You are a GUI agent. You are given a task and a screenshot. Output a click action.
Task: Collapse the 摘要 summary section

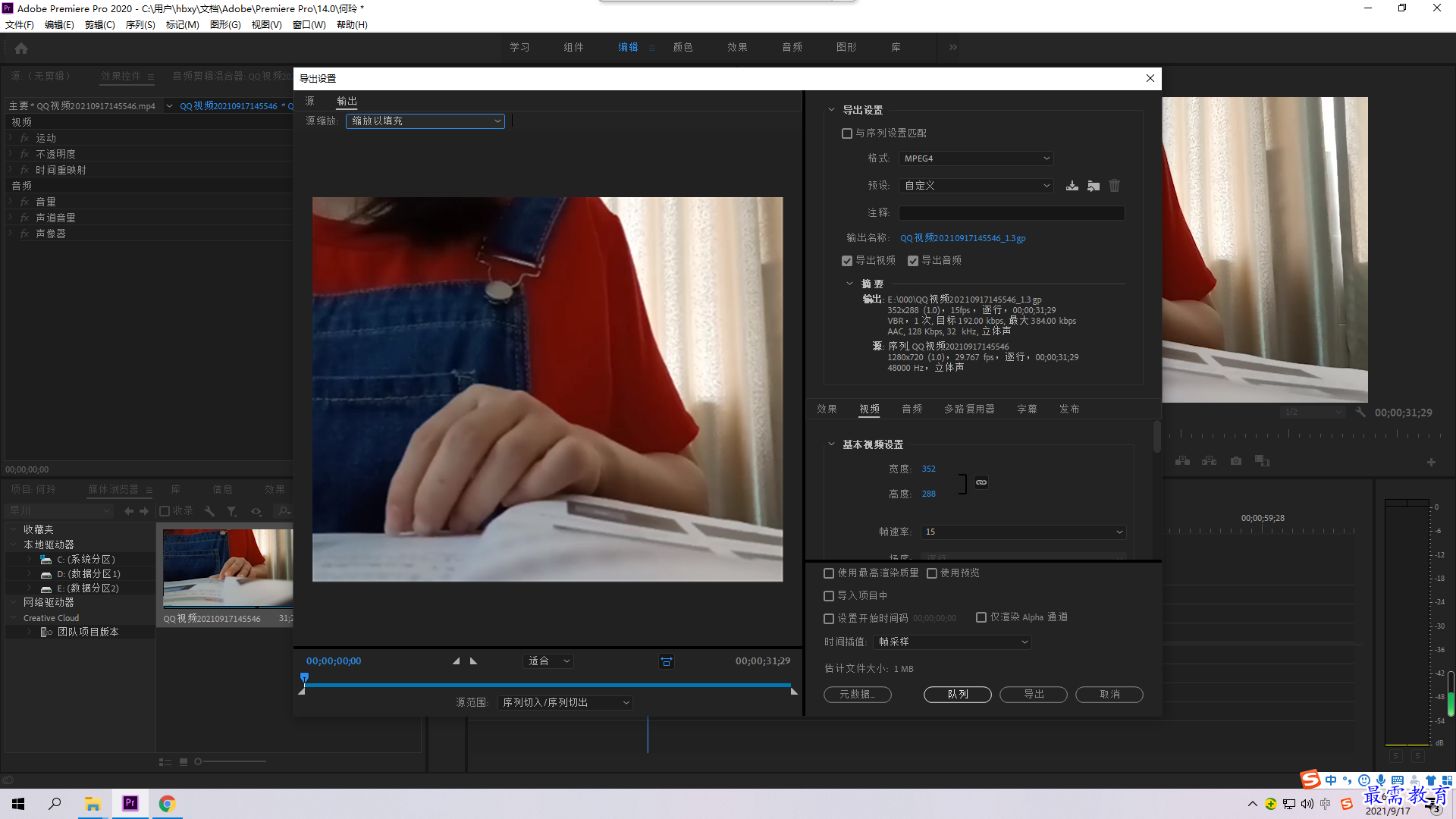[x=849, y=284]
